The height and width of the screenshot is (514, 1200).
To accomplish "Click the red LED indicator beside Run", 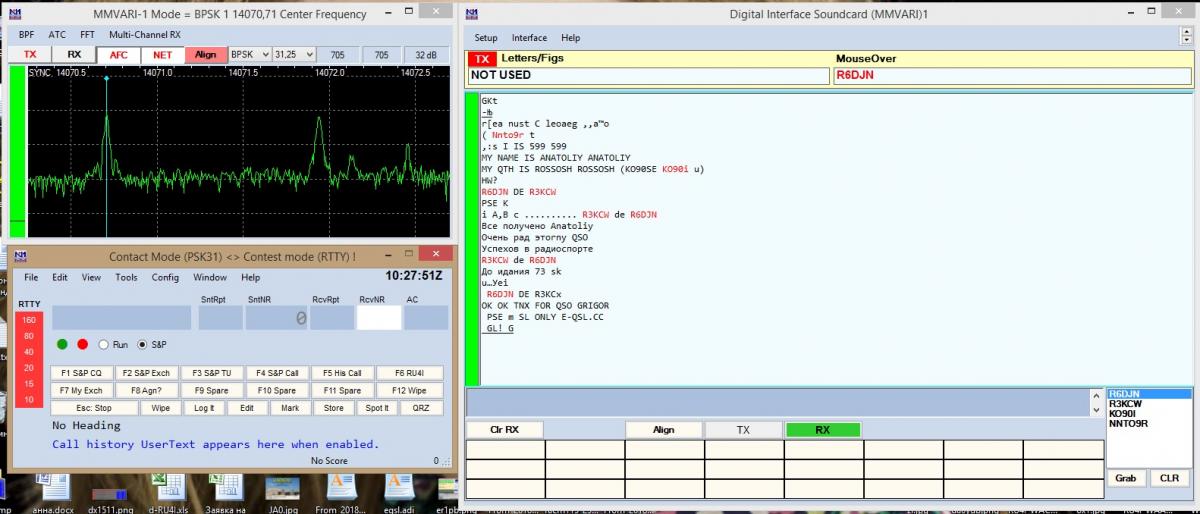I will tap(82, 344).
